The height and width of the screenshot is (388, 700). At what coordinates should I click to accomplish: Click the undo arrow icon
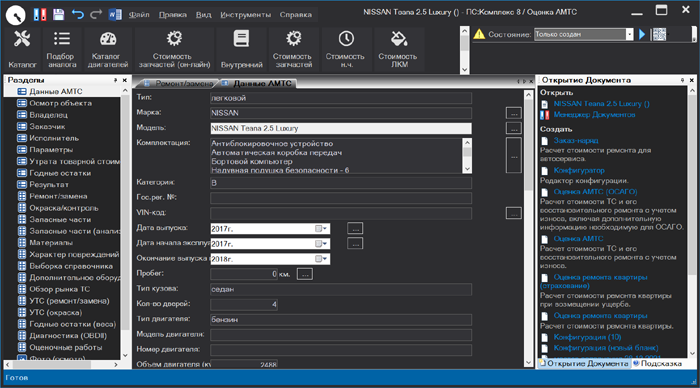[x=78, y=14]
